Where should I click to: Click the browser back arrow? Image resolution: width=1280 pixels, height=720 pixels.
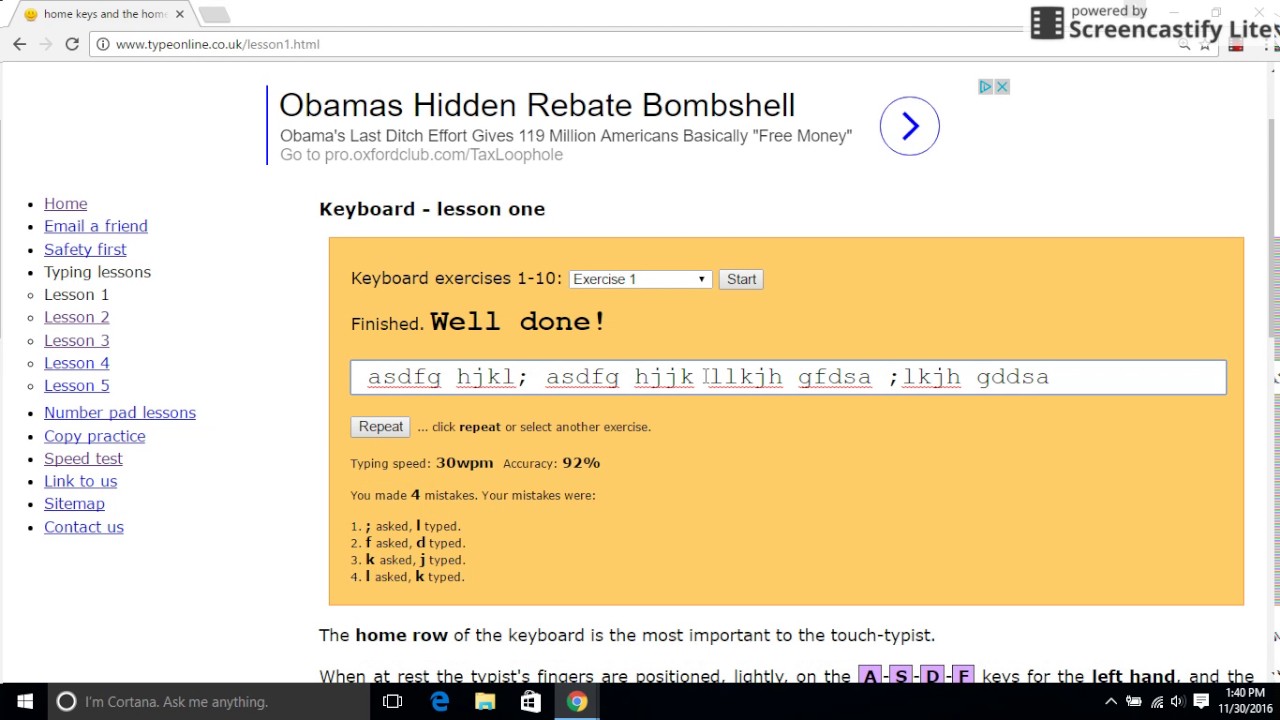click(19, 44)
